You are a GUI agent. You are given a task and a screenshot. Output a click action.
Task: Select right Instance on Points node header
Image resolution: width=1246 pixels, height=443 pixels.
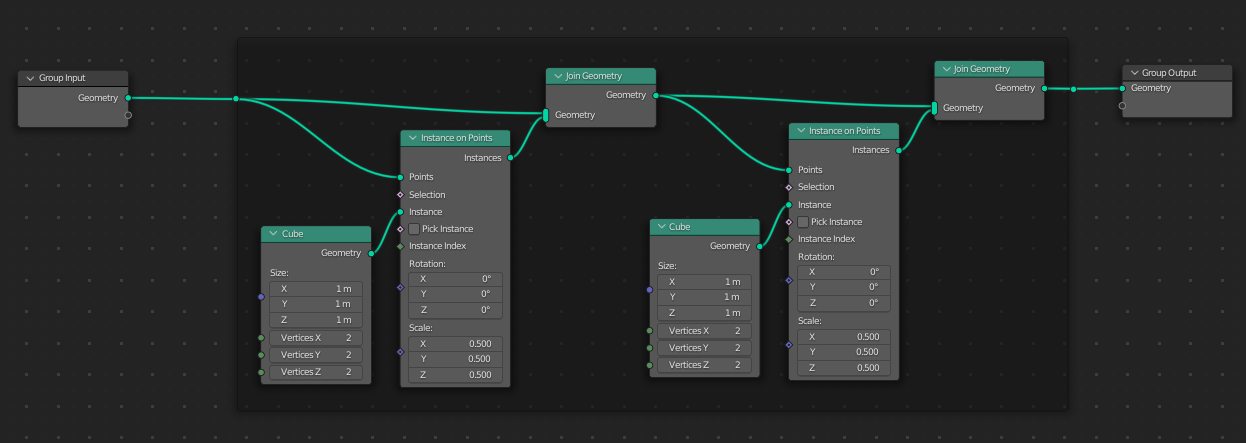844,131
